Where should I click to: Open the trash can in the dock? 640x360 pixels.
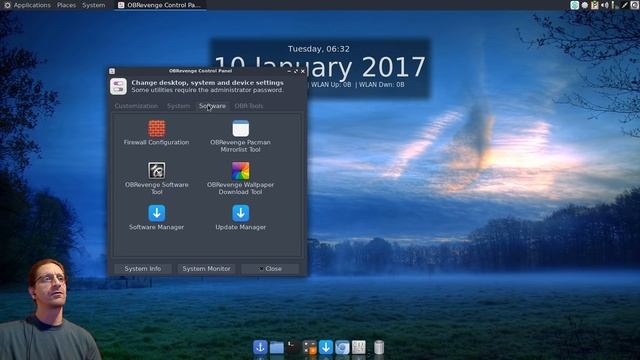tap(379, 347)
